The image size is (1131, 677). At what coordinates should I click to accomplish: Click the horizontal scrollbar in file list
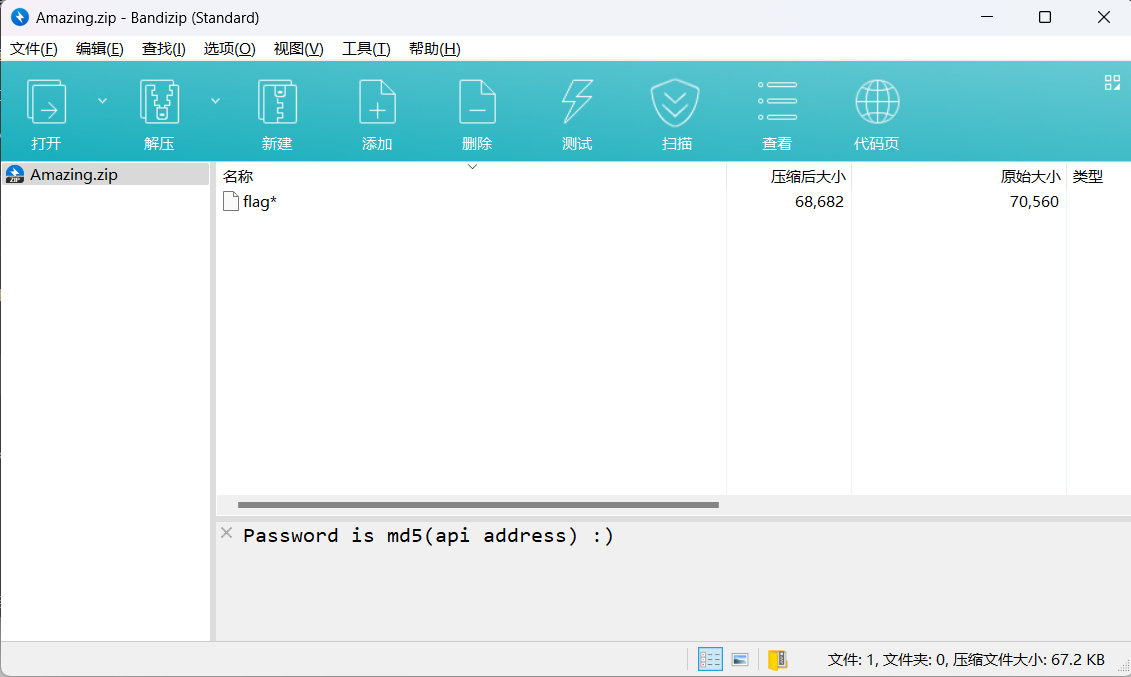click(478, 505)
